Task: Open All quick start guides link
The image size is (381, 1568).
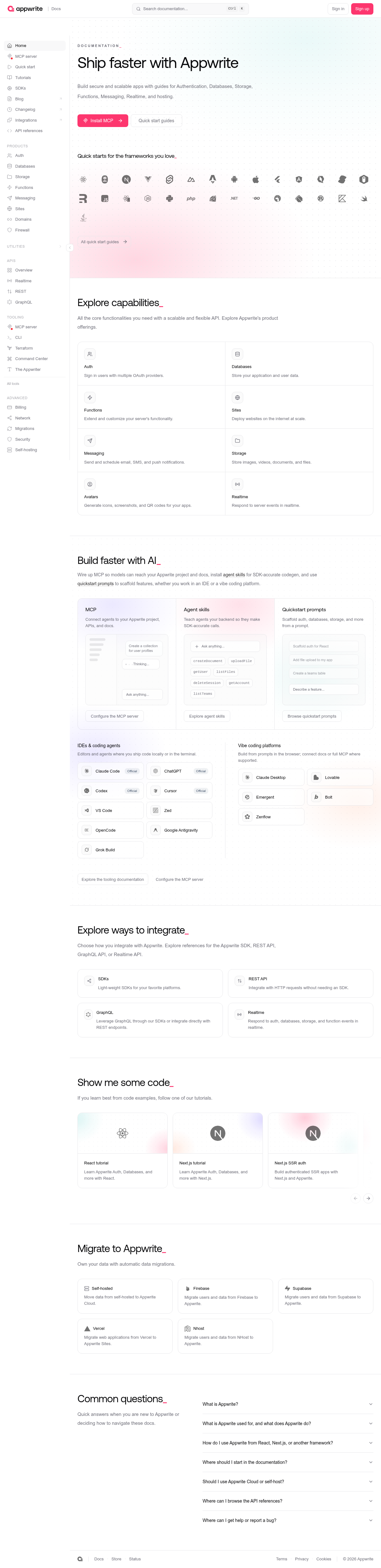Action: [104, 242]
